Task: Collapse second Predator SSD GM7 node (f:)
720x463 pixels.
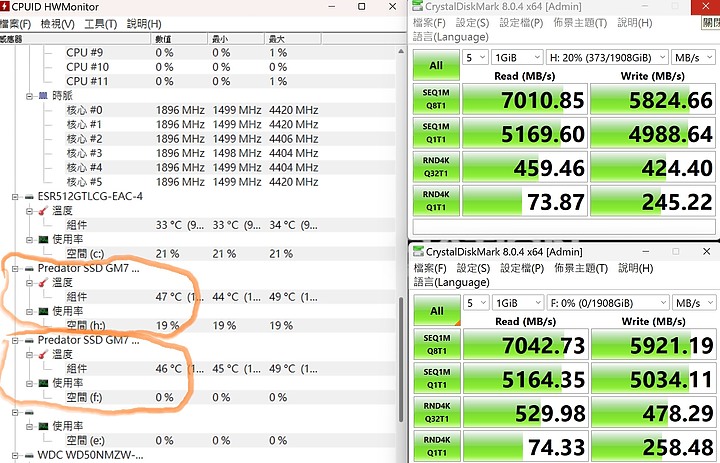Action: coord(15,340)
